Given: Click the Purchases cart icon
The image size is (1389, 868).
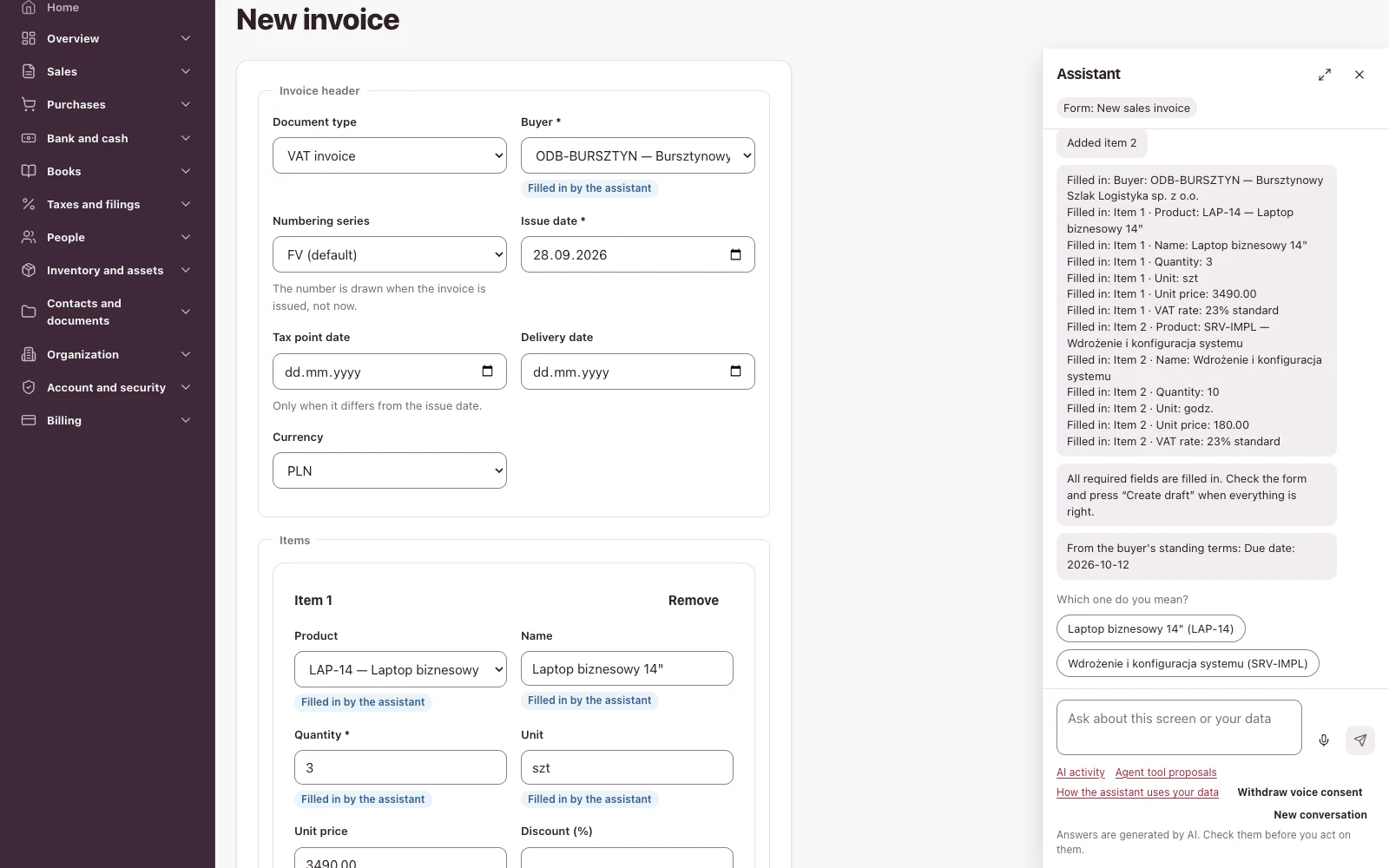Looking at the screenshot, I should tap(29, 104).
